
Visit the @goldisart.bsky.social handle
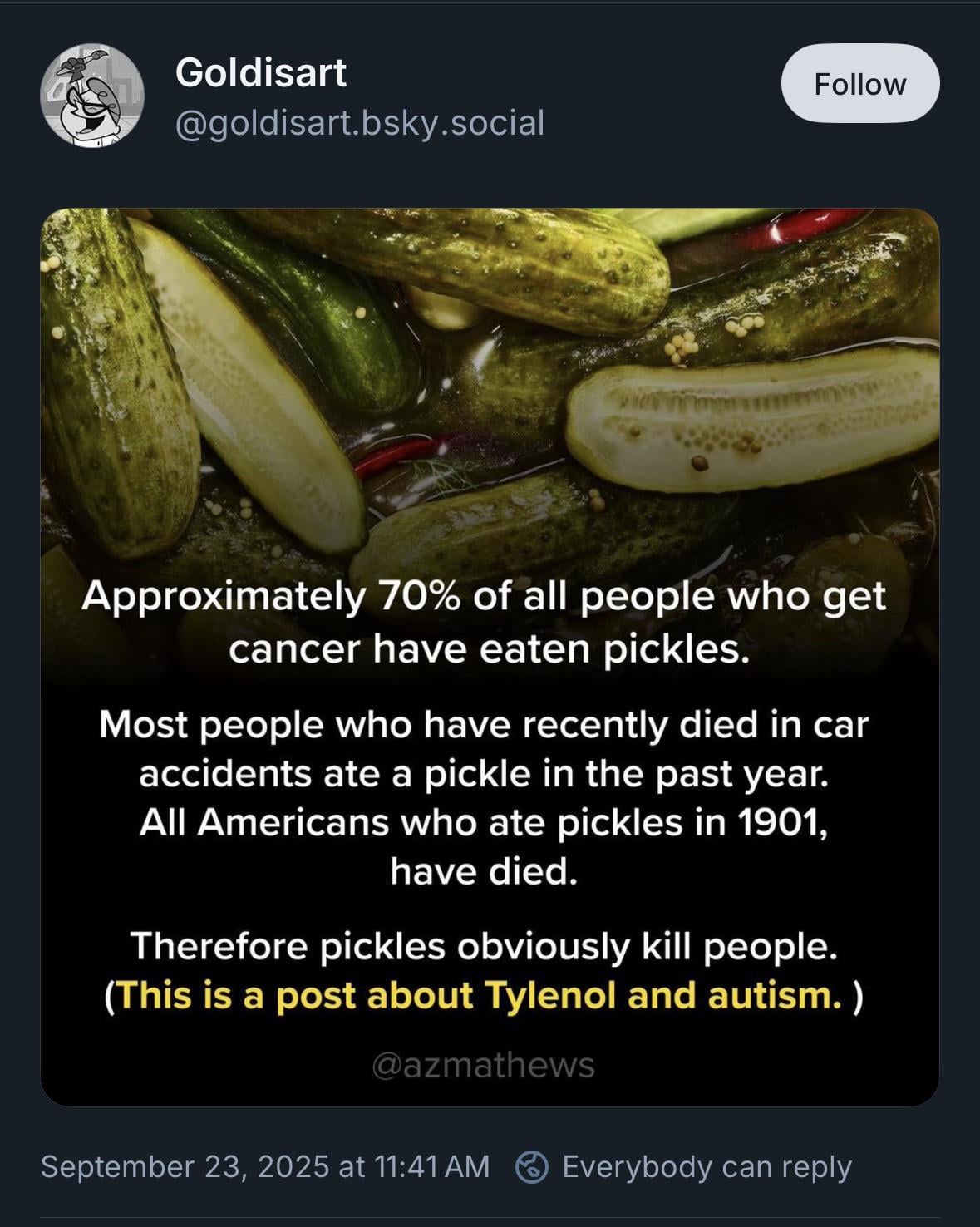(360, 123)
